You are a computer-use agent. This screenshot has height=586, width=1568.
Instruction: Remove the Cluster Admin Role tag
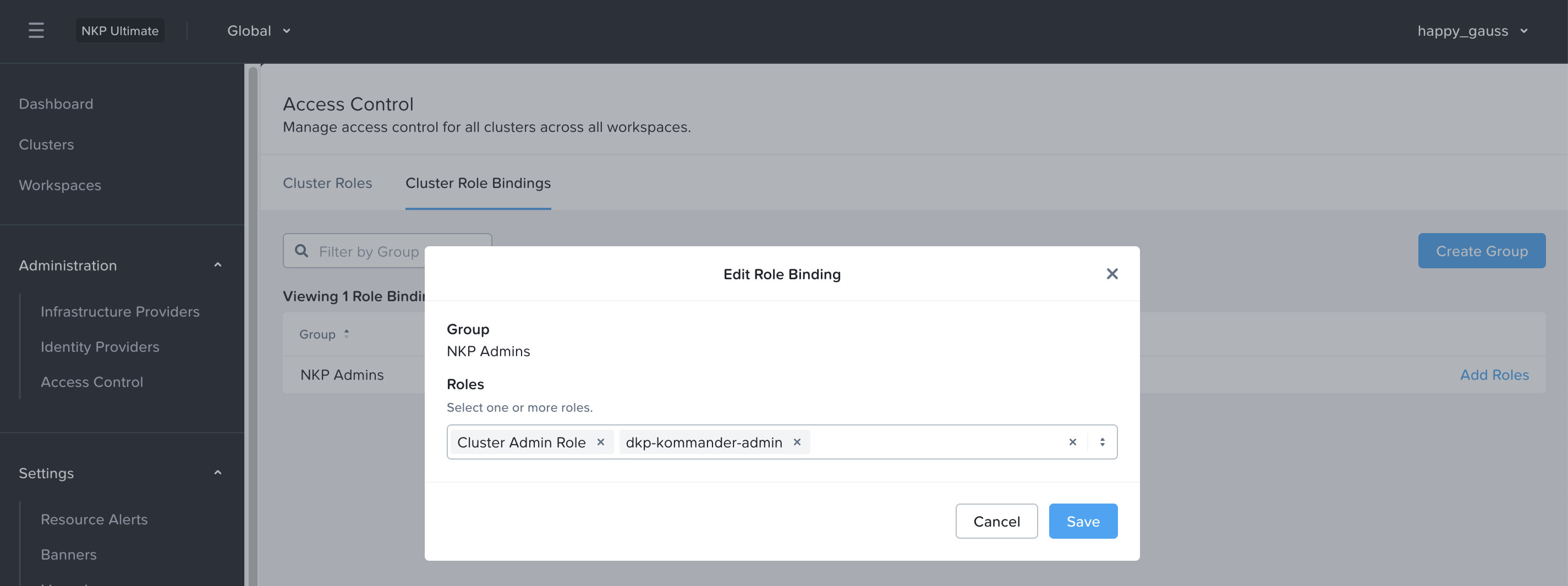600,442
